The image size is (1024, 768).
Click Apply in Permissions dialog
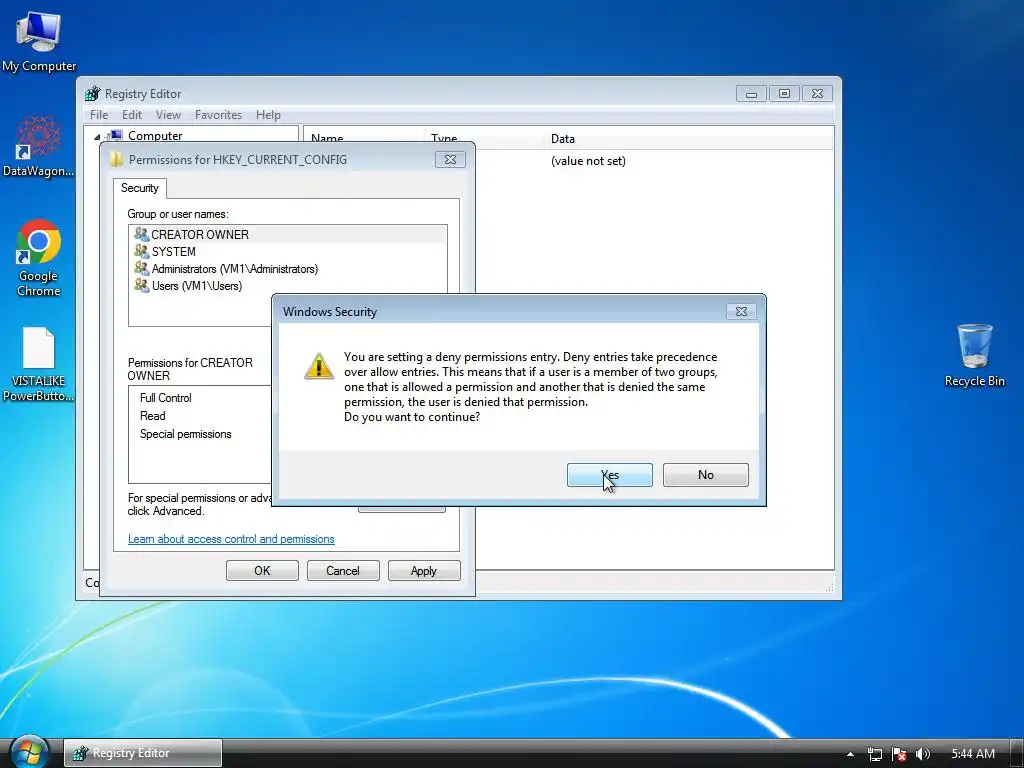pyautogui.click(x=424, y=571)
